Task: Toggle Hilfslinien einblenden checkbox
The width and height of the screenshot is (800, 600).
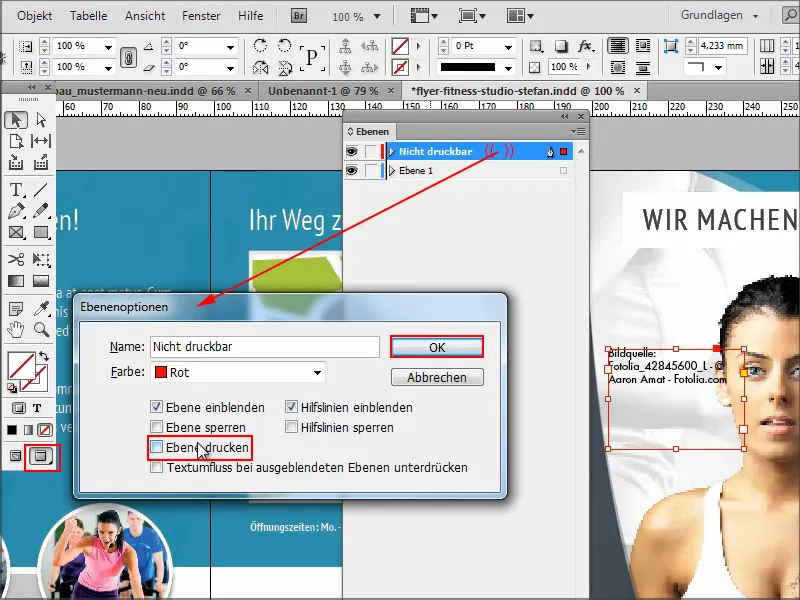Action: click(291, 407)
